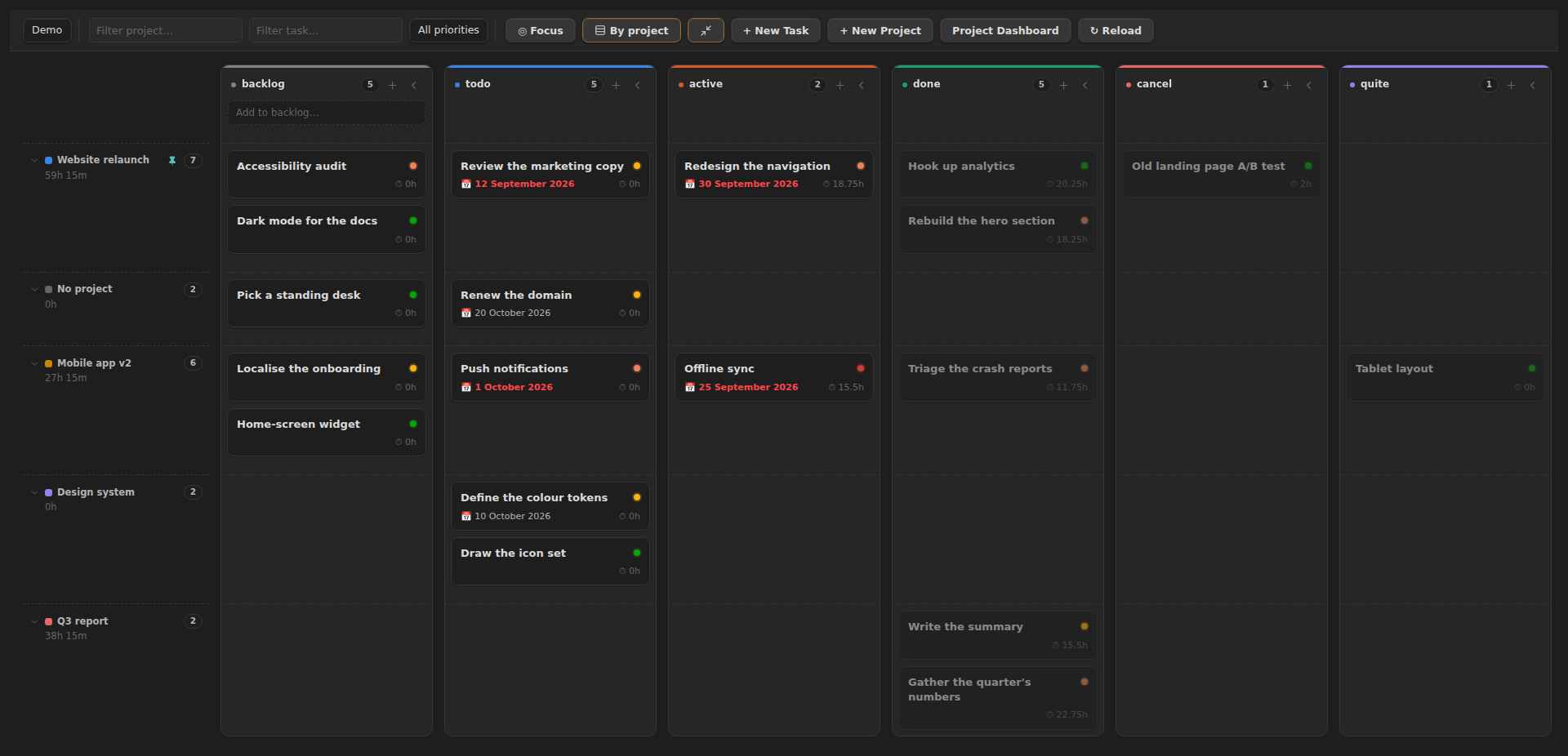Click the Add to backlog input field
1568x756 pixels.
(x=326, y=113)
